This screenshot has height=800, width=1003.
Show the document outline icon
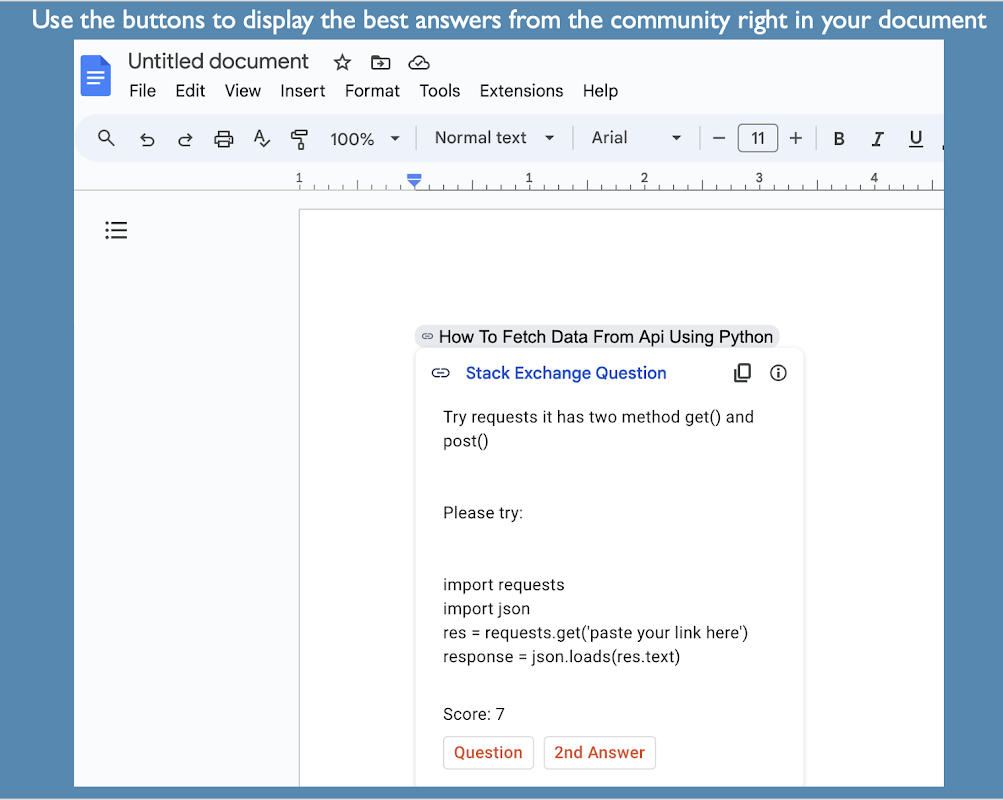tap(116, 230)
